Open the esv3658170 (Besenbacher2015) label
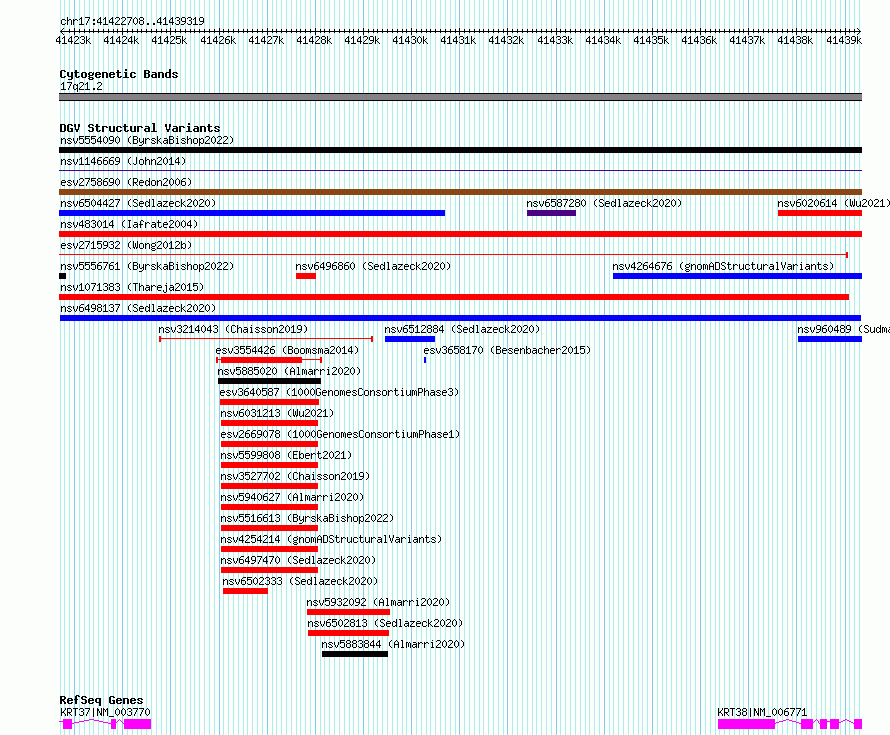The image size is (890, 735). tap(507, 350)
